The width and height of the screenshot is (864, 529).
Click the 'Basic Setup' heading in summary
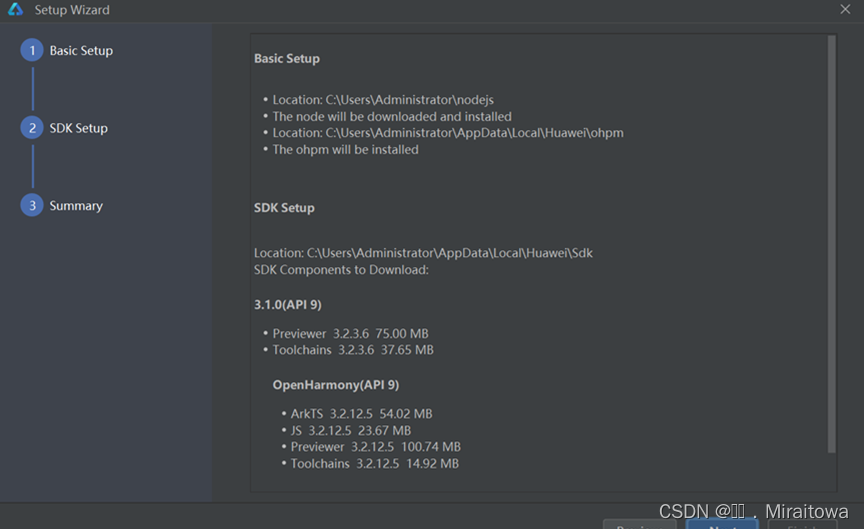(x=287, y=58)
